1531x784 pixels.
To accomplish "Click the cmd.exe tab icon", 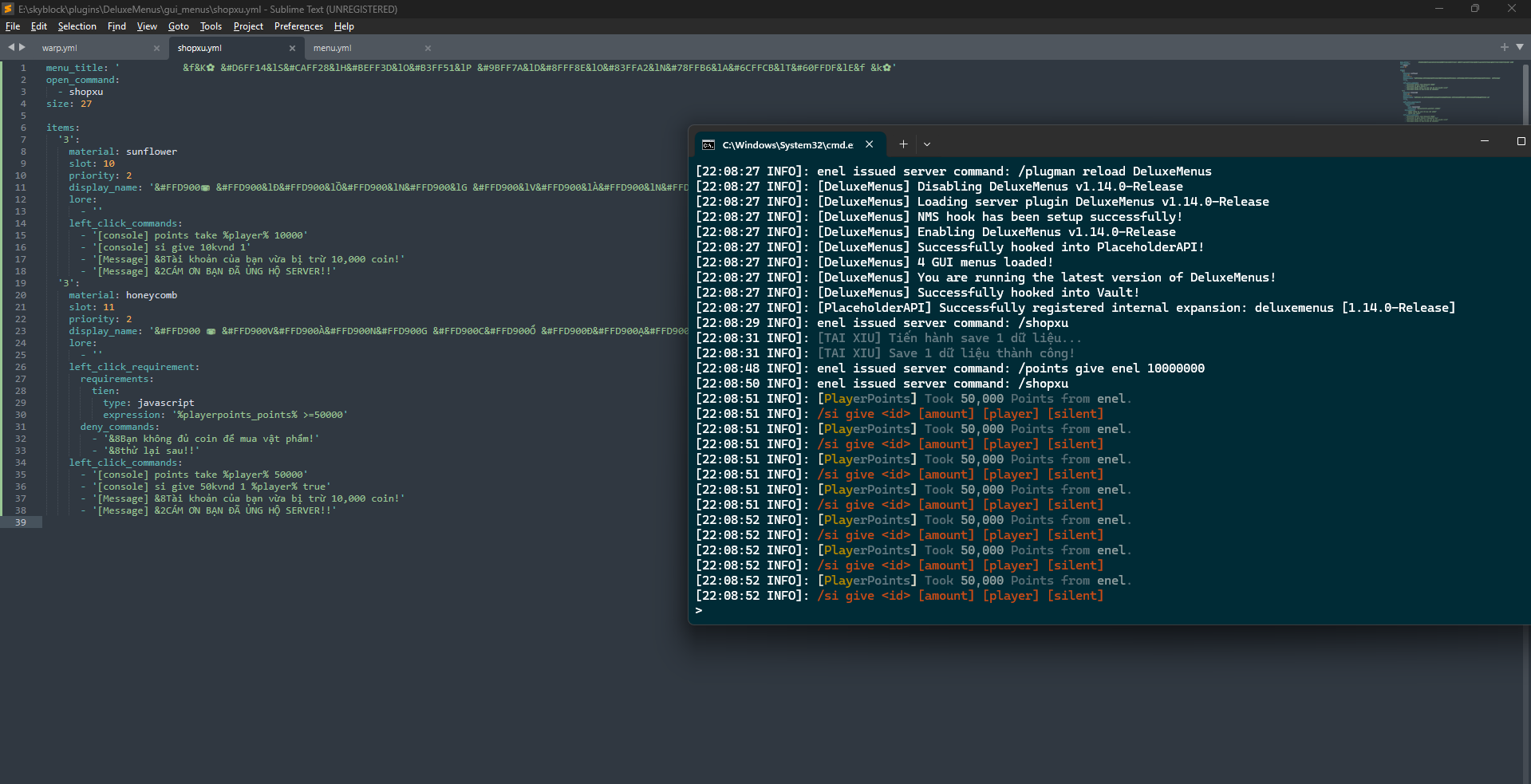I will point(708,145).
